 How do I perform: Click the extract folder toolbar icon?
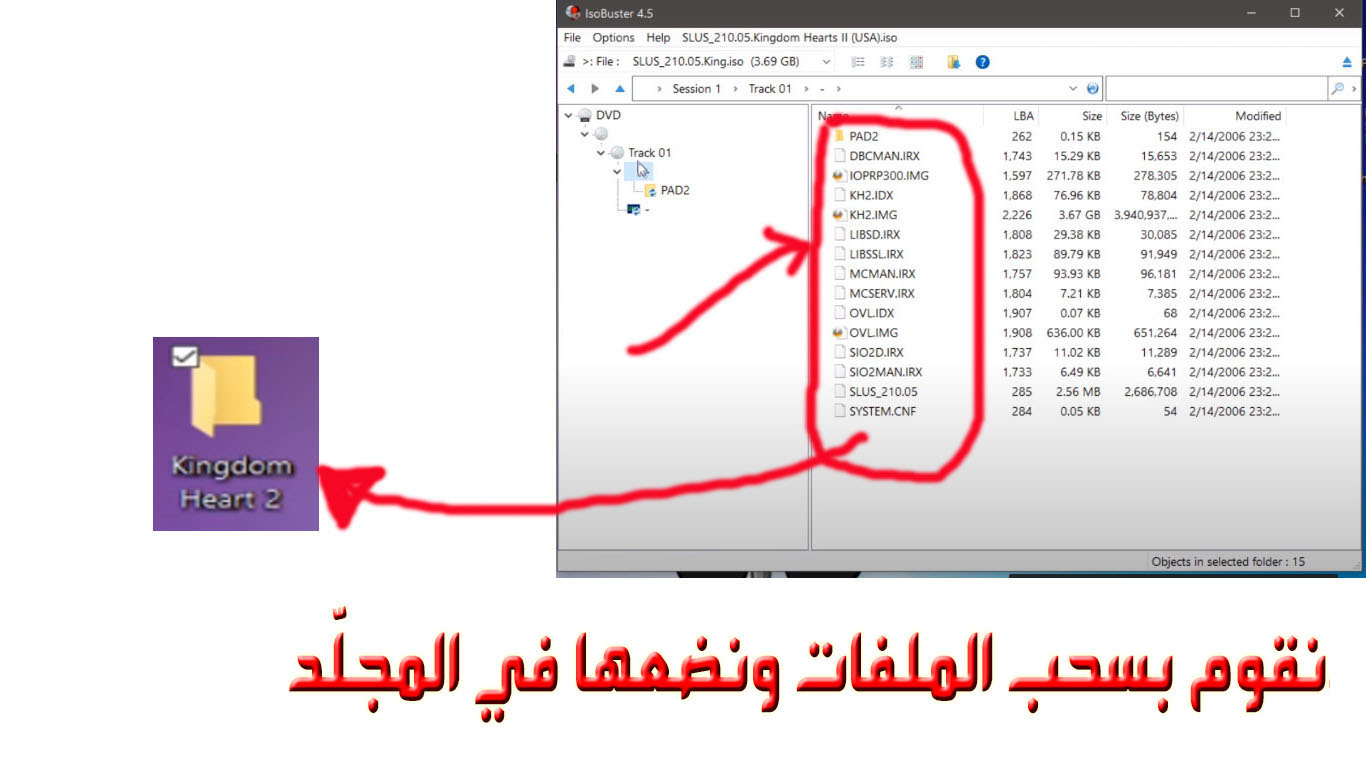point(953,62)
